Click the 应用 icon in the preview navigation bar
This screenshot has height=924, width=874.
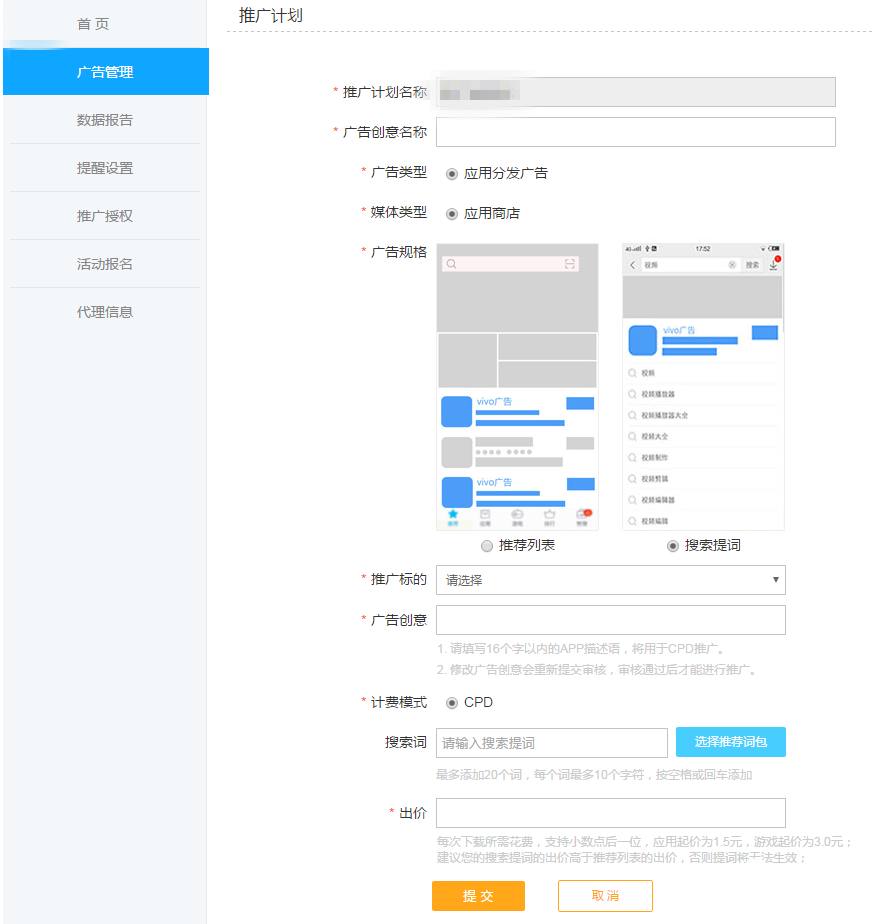pyautogui.click(x=485, y=515)
